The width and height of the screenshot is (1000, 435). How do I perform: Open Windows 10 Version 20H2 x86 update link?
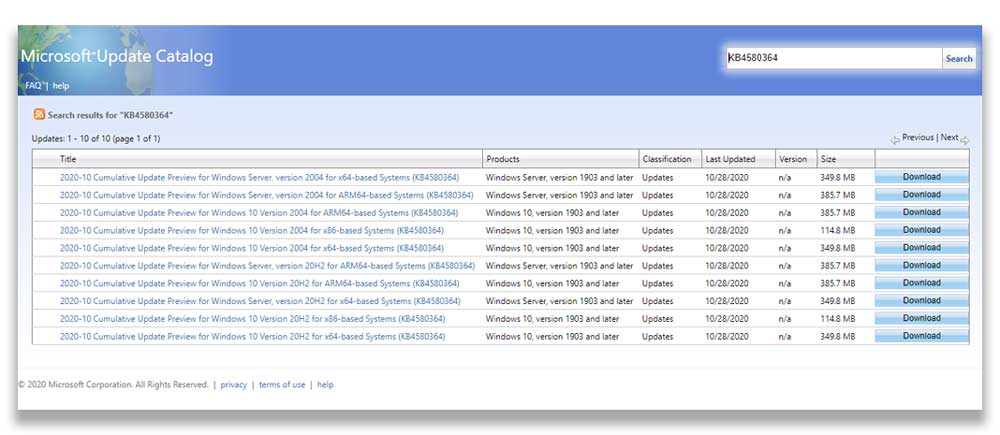[253, 318]
